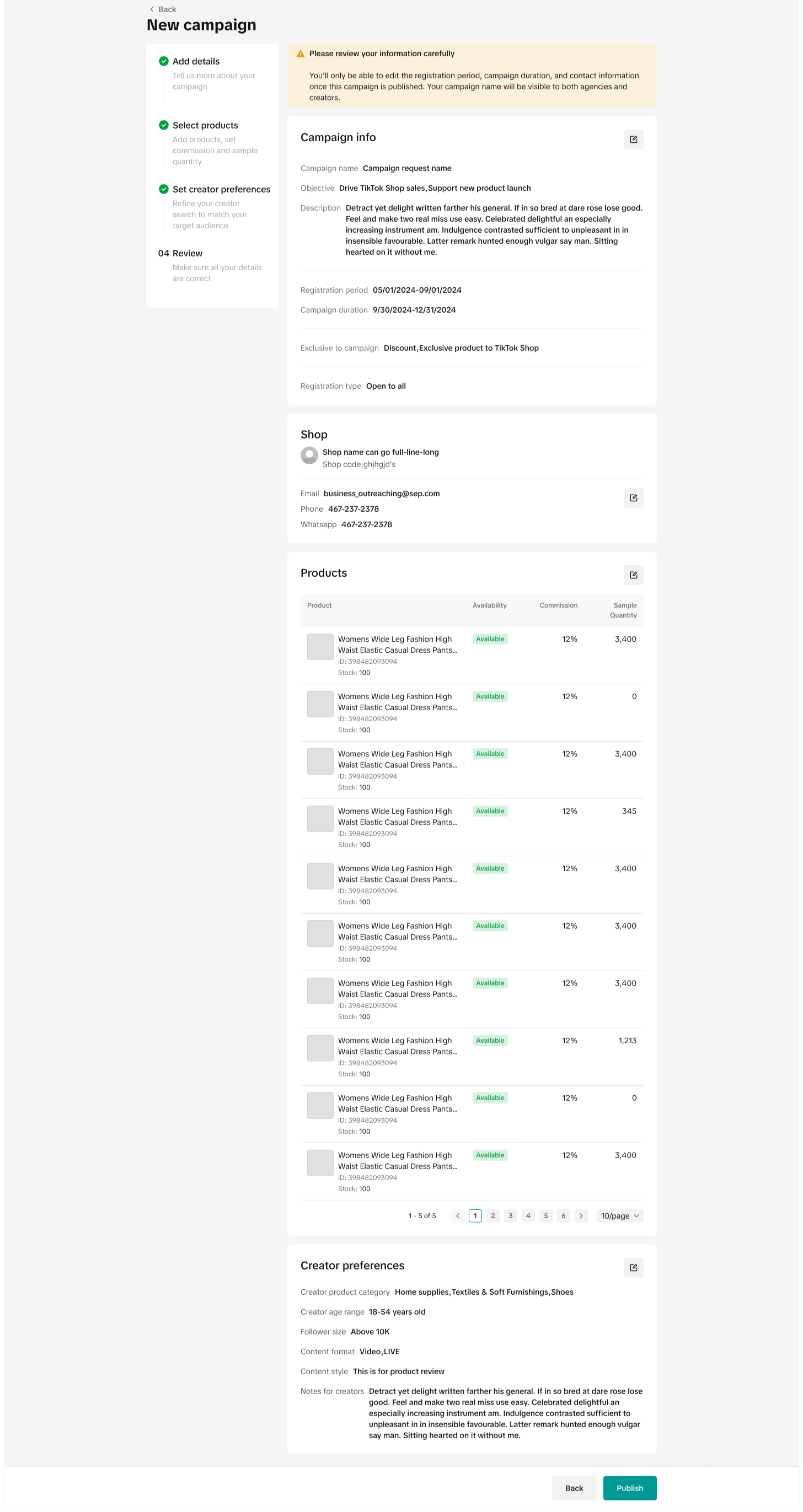This screenshot has height=1512, width=803.
Task: Edit the Products section
Action: coord(633,575)
